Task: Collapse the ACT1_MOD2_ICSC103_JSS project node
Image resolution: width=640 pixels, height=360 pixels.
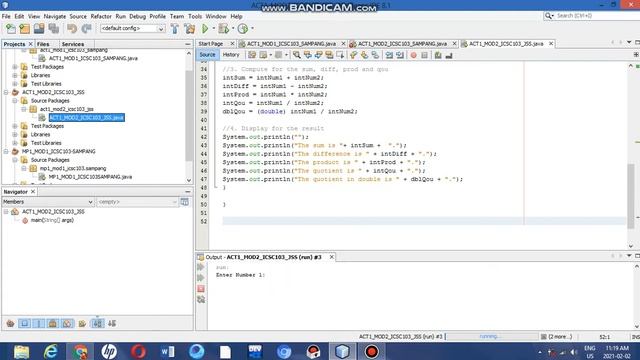Action: click(x=6, y=92)
